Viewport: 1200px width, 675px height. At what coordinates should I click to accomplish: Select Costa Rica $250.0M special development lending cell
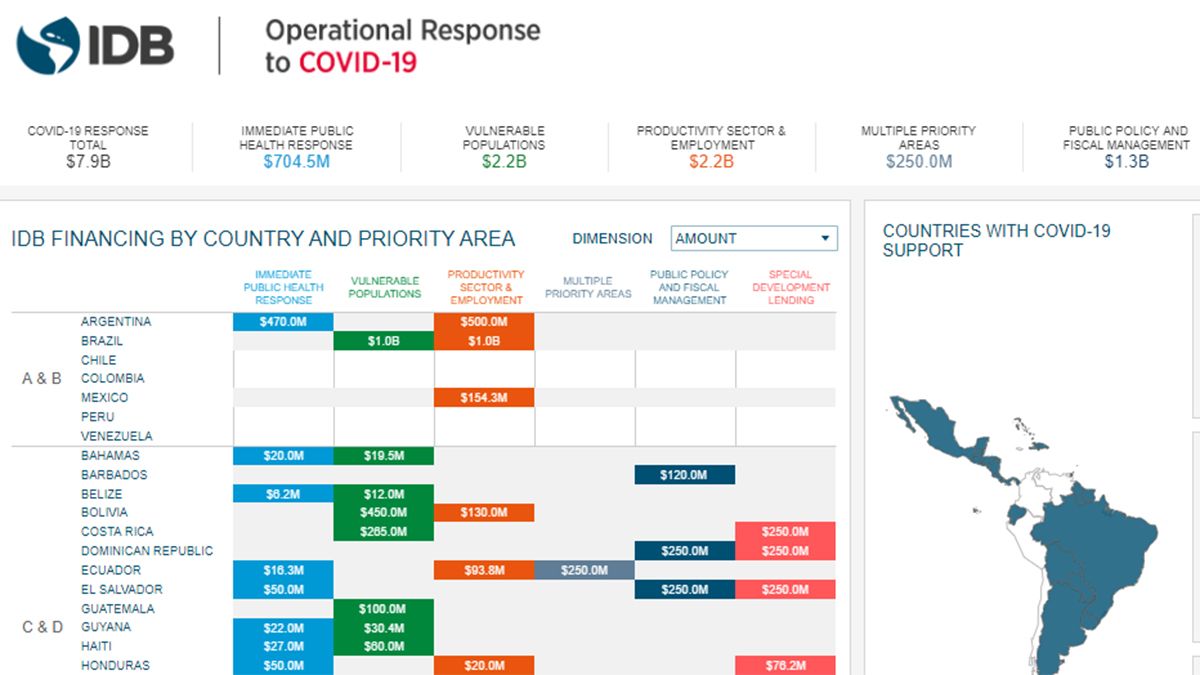[785, 532]
